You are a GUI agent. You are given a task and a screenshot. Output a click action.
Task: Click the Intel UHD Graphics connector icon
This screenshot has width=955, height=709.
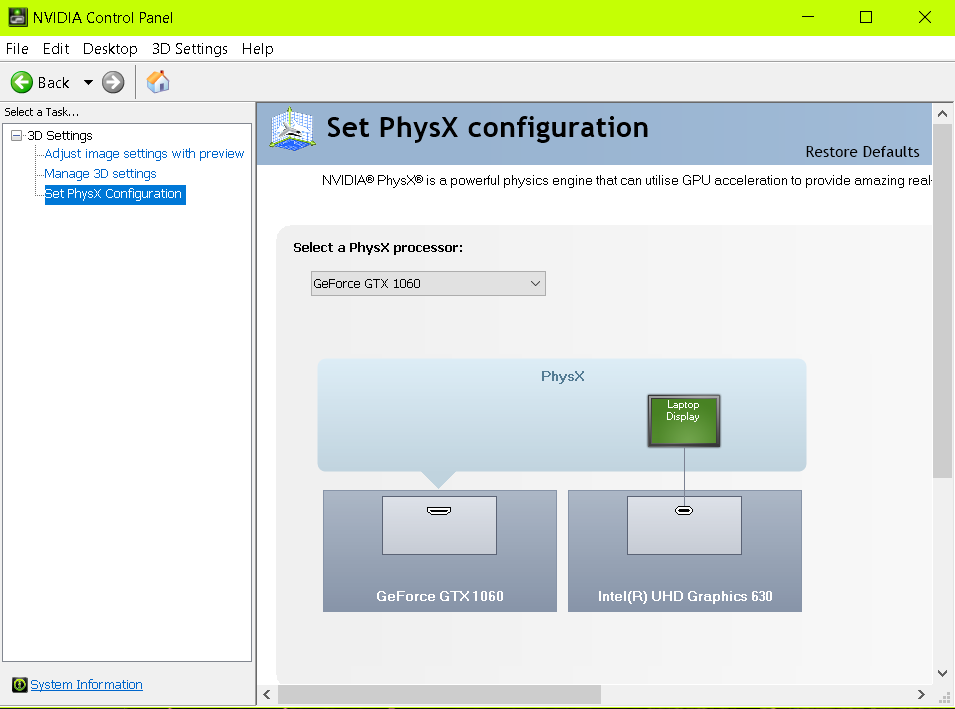tap(684, 510)
